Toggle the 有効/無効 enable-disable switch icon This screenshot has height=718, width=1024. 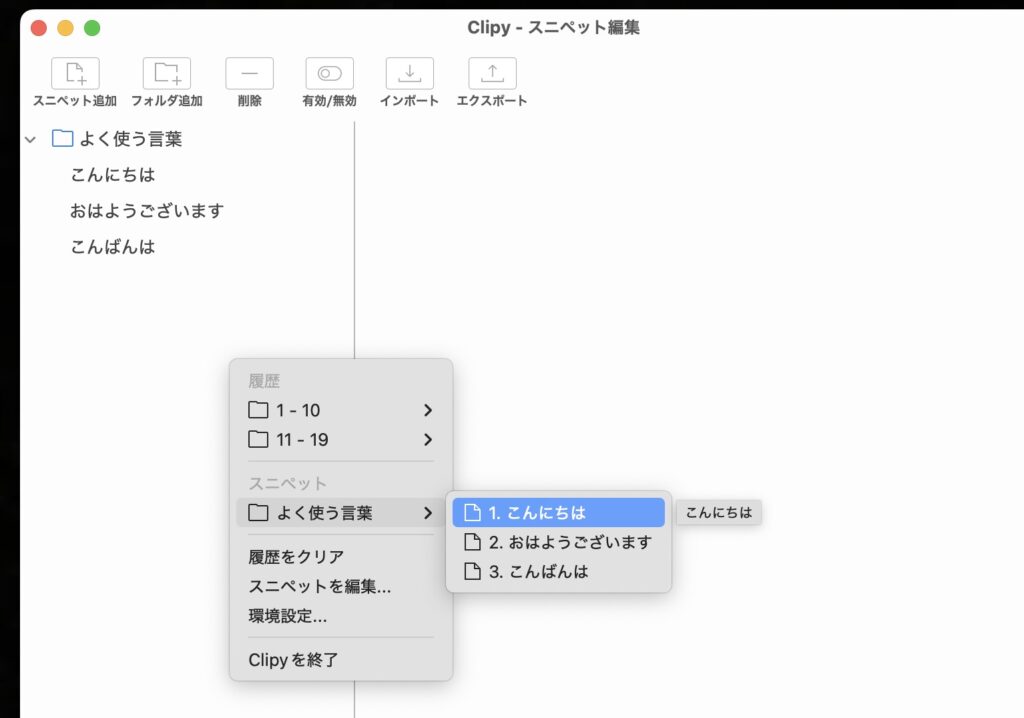pyautogui.click(x=329, y=74)
